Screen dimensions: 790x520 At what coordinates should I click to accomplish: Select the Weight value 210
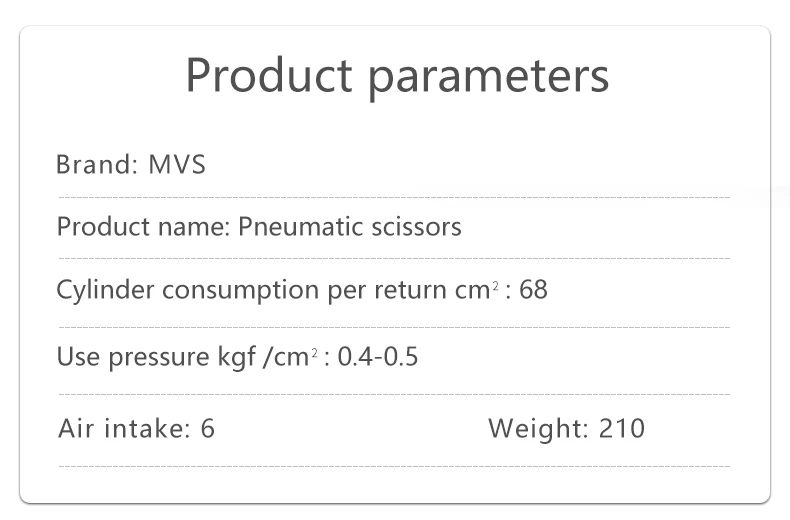622,429
